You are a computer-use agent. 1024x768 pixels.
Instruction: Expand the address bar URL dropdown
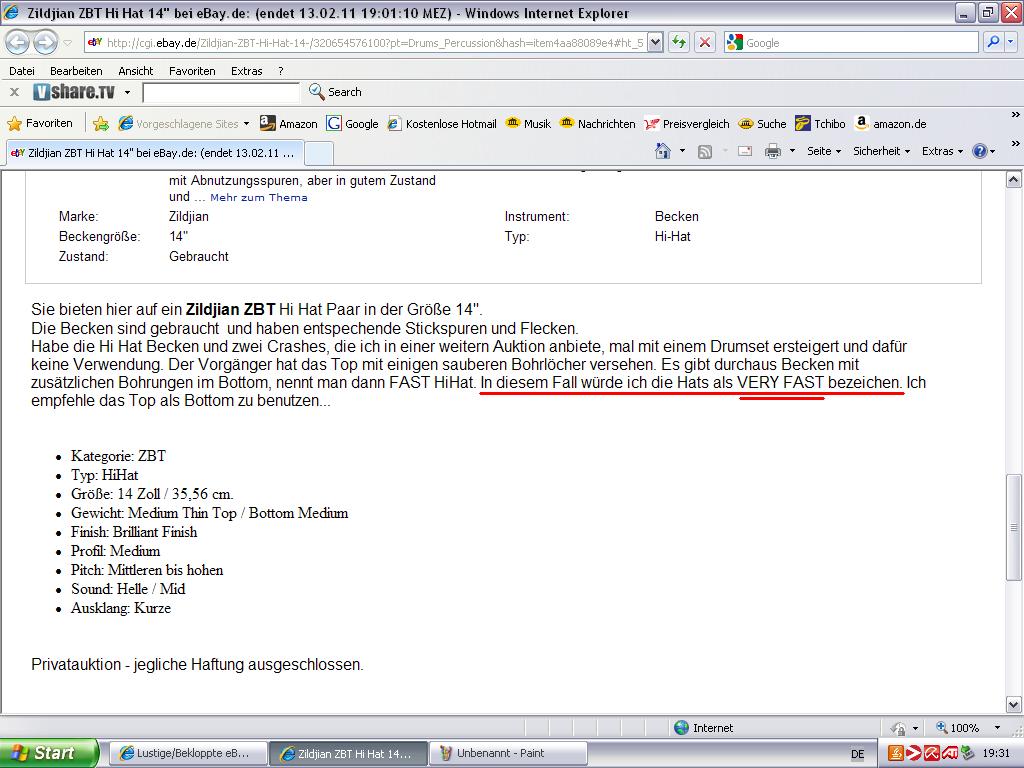[656, 42]
